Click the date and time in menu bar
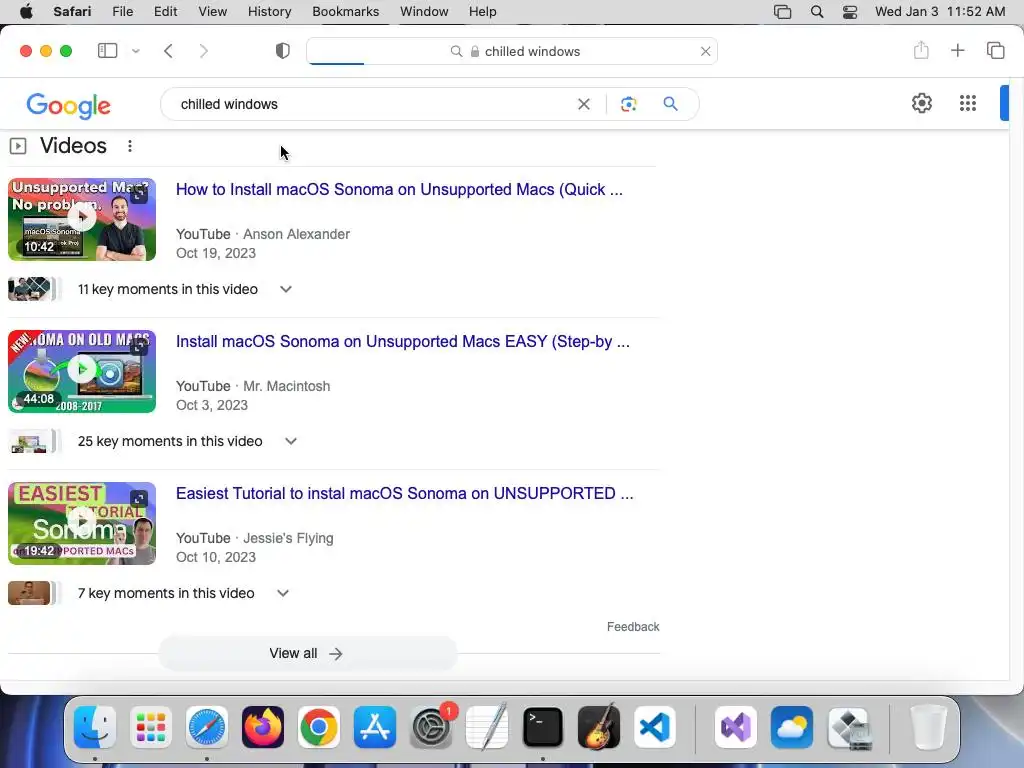This screenshot has height=768, width=1024. 940,12
